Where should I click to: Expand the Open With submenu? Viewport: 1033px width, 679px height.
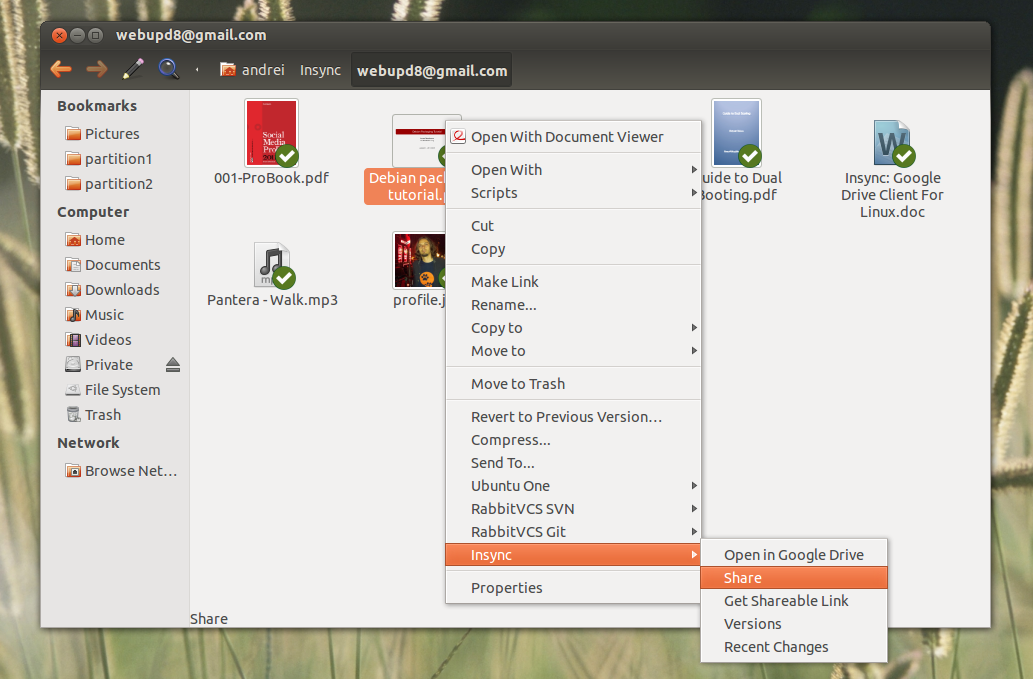(573, 170)
